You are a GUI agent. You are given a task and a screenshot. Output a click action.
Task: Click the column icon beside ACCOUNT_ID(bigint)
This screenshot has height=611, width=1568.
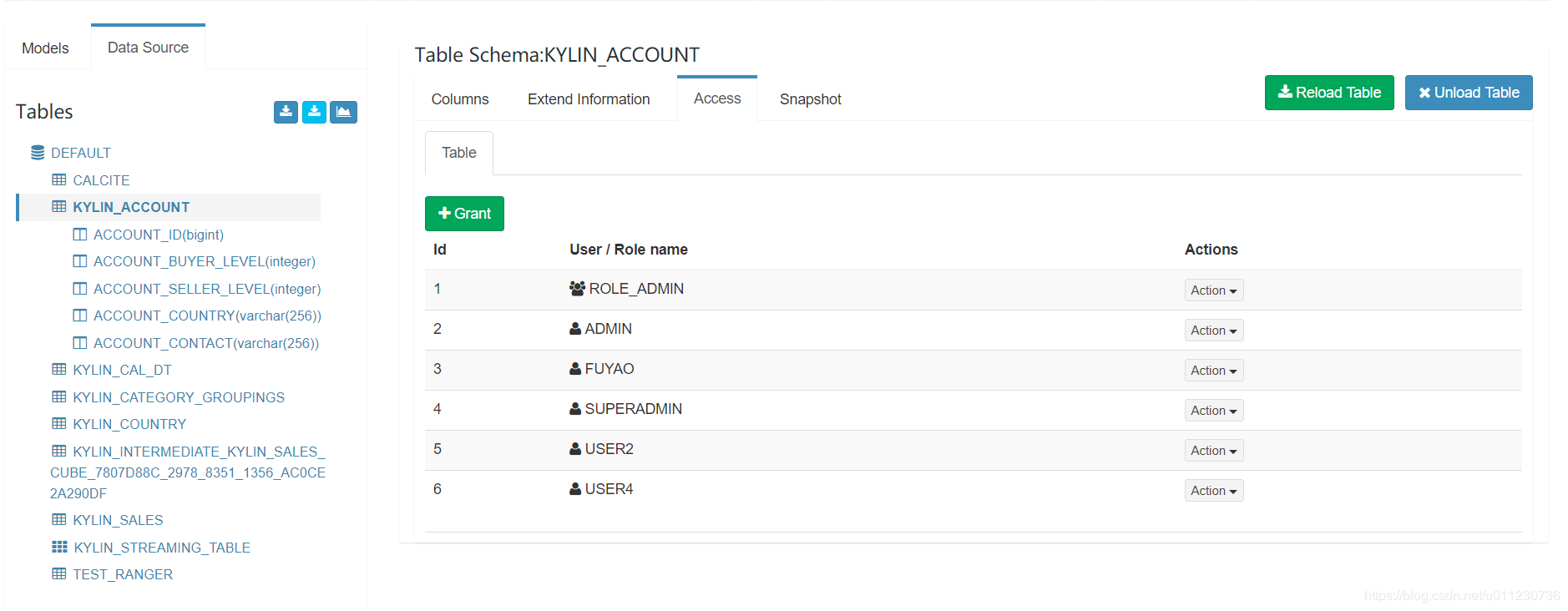coord(80,235)
